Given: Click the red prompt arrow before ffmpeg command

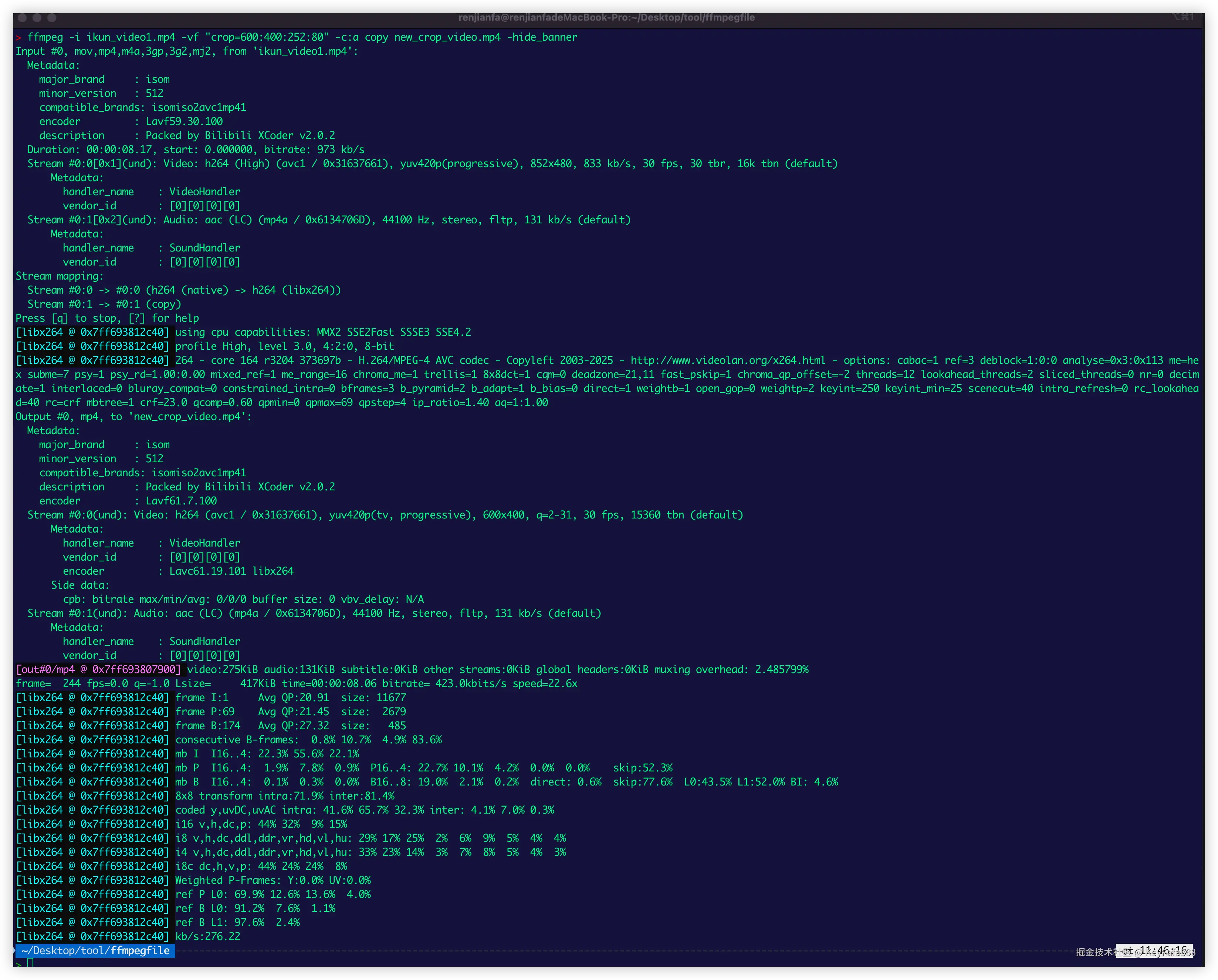Looking at the screenshot, I should pos(18,37).
